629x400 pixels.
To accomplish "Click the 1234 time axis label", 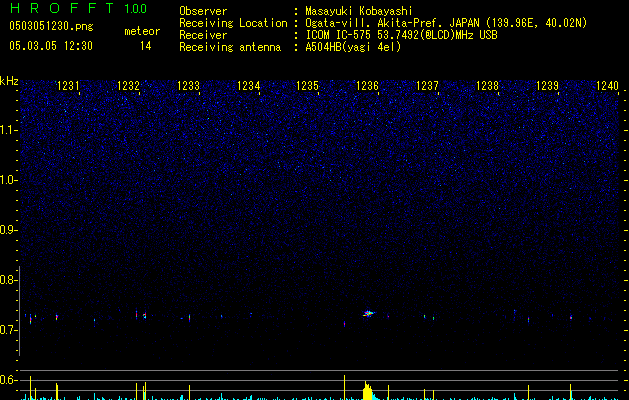I will (x=248, y=85).
